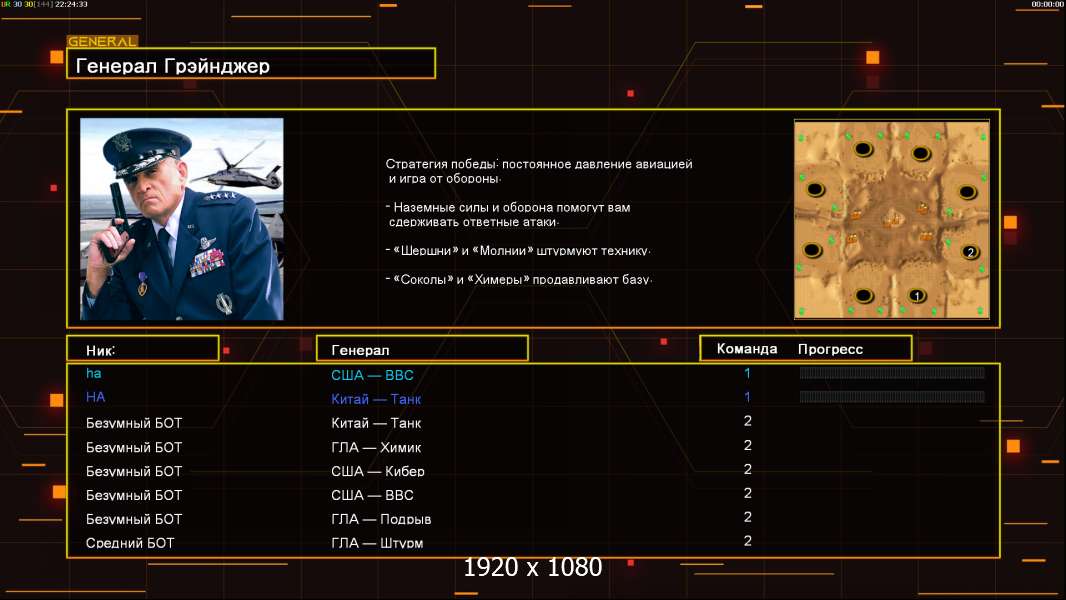Click the yellow GENERAL tag label
The image size is (1066, 600).
tap(103, 41)
